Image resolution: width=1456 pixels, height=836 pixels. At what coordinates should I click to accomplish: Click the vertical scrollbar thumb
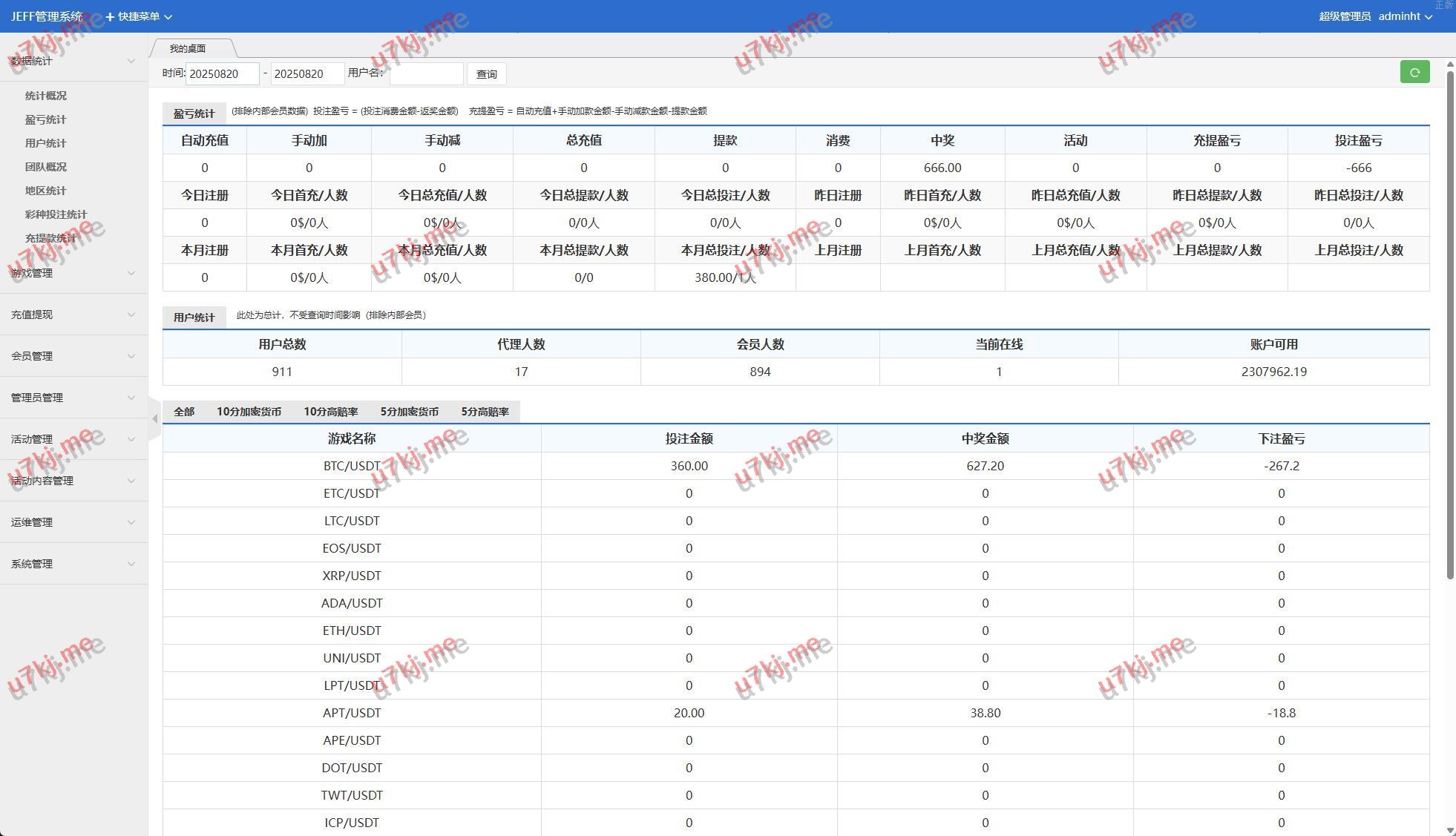(x=1450, y=326)
